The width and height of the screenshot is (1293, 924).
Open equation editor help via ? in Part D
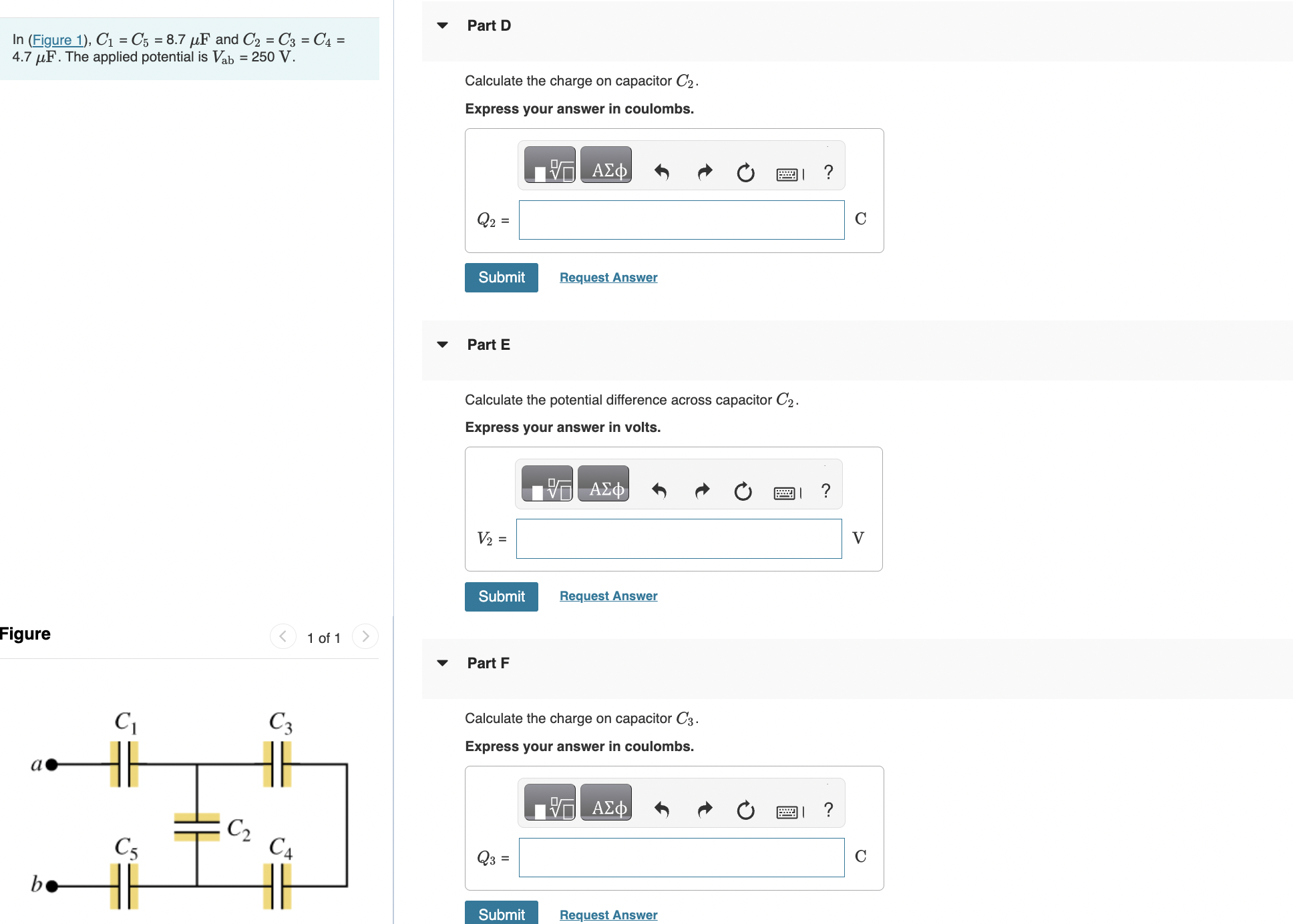click(x=828, y=171)
